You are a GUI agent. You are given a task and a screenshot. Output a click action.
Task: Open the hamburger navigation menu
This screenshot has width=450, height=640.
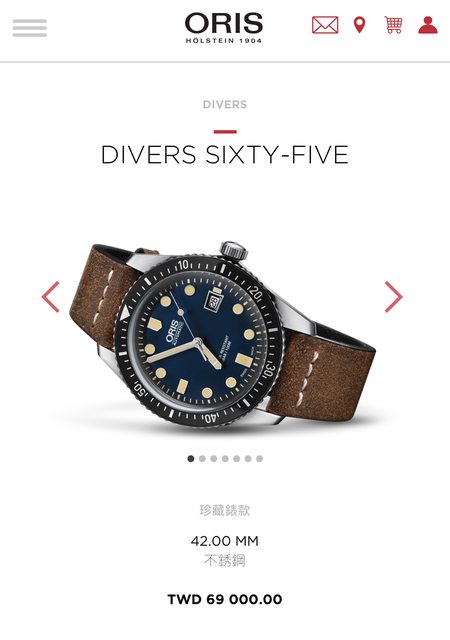(x=29, y=28)
